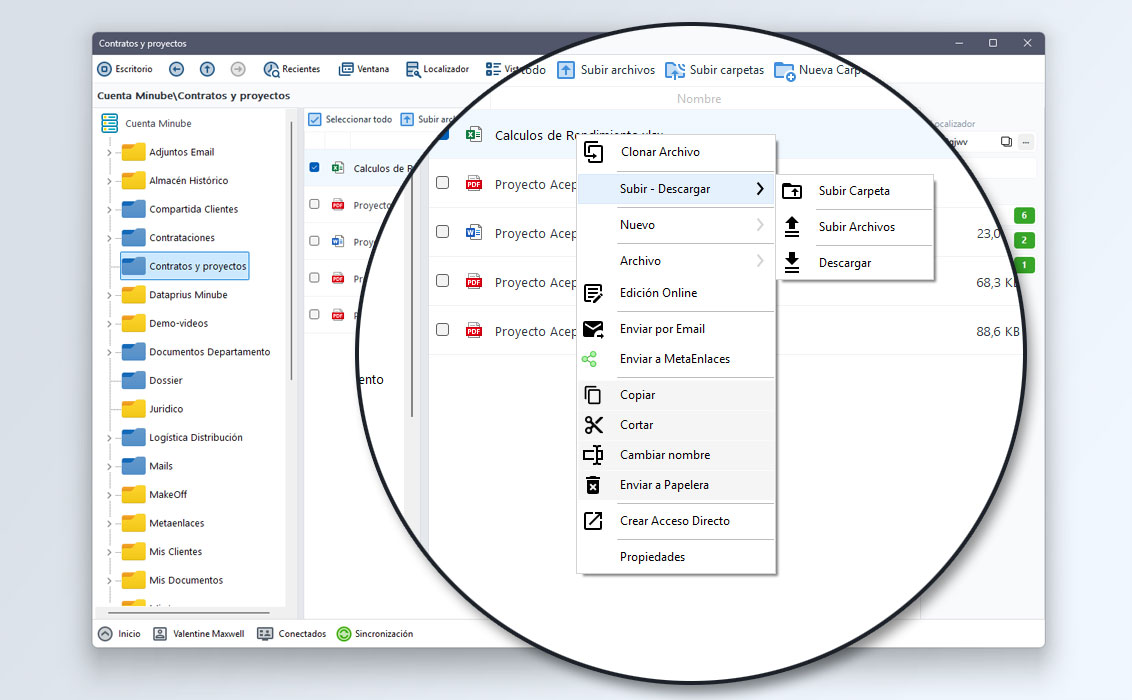1132x700 pixels.
Task: Expand the Mis Clientes tree node
Action: point(109,552)
